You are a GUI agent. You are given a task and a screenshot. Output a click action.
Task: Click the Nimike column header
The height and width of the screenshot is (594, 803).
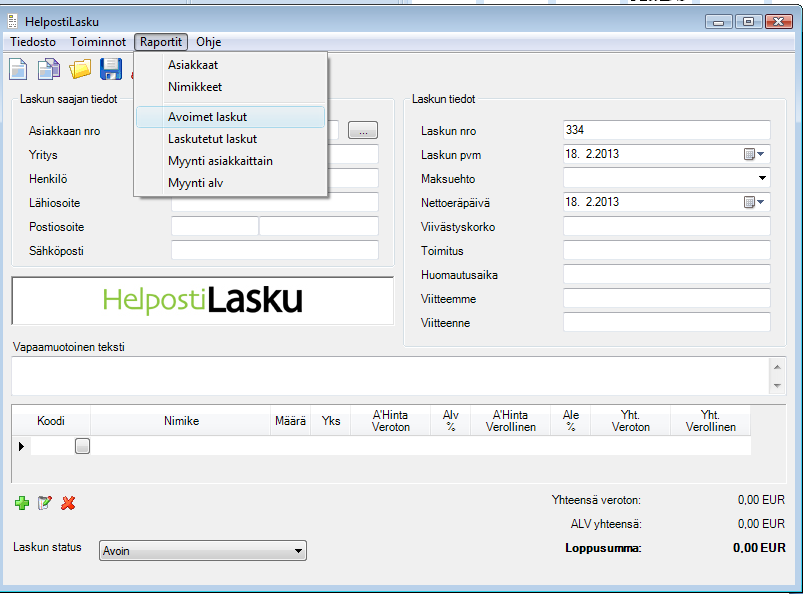coord(181,421)
